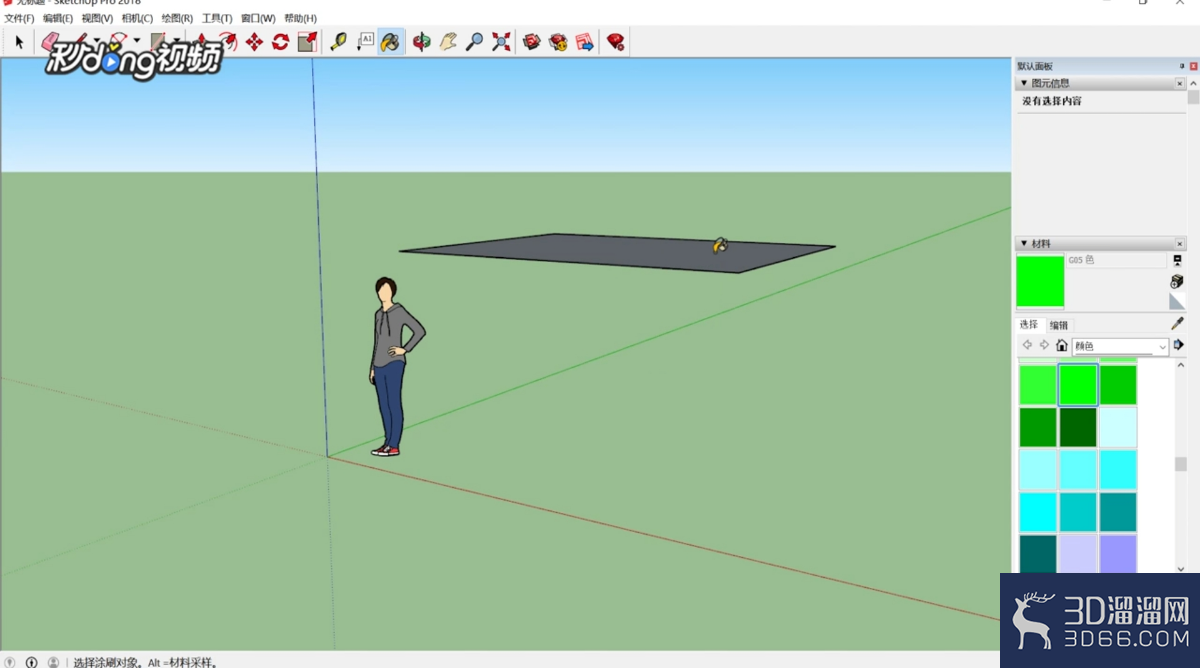1200x668 pixels.
Task: Pin the default tray panel
Action: (1182, 66)
